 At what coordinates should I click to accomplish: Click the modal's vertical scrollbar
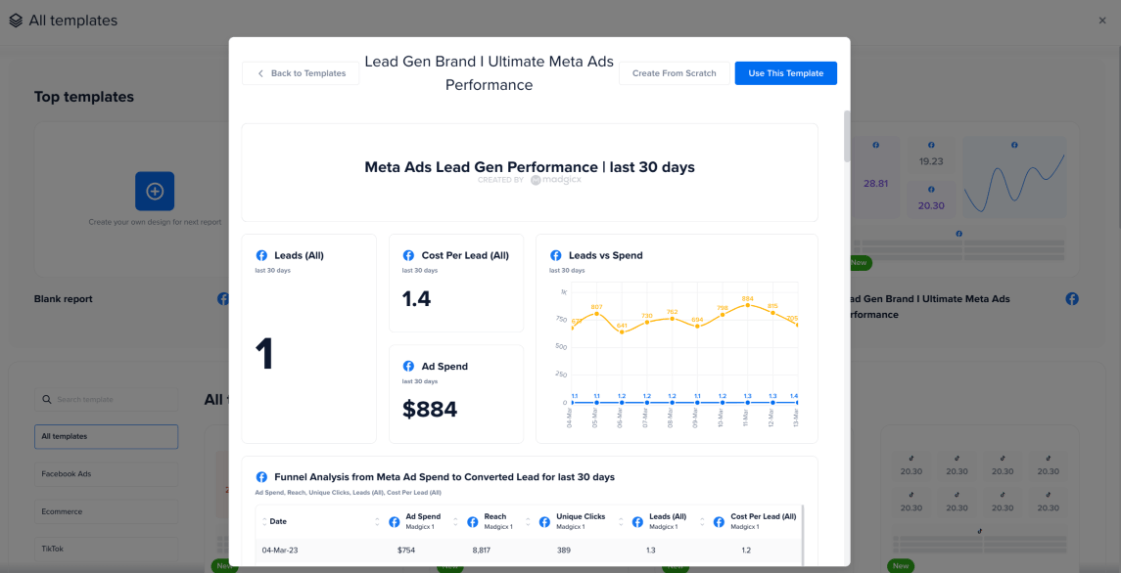(x=847, y=136)
